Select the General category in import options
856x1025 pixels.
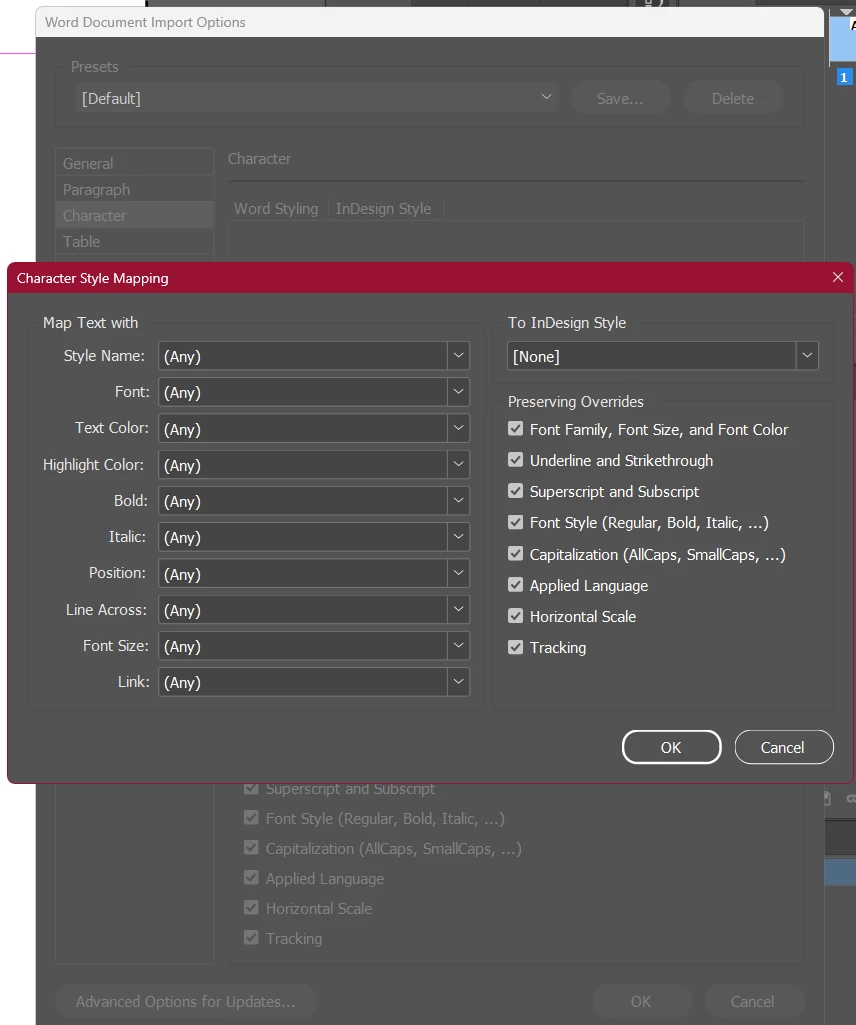135,163
